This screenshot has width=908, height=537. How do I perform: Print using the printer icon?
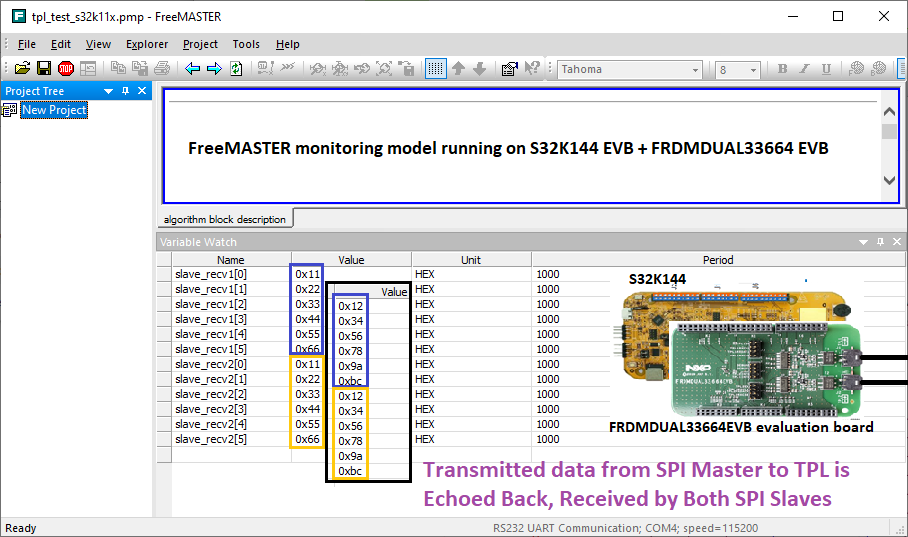162,68
